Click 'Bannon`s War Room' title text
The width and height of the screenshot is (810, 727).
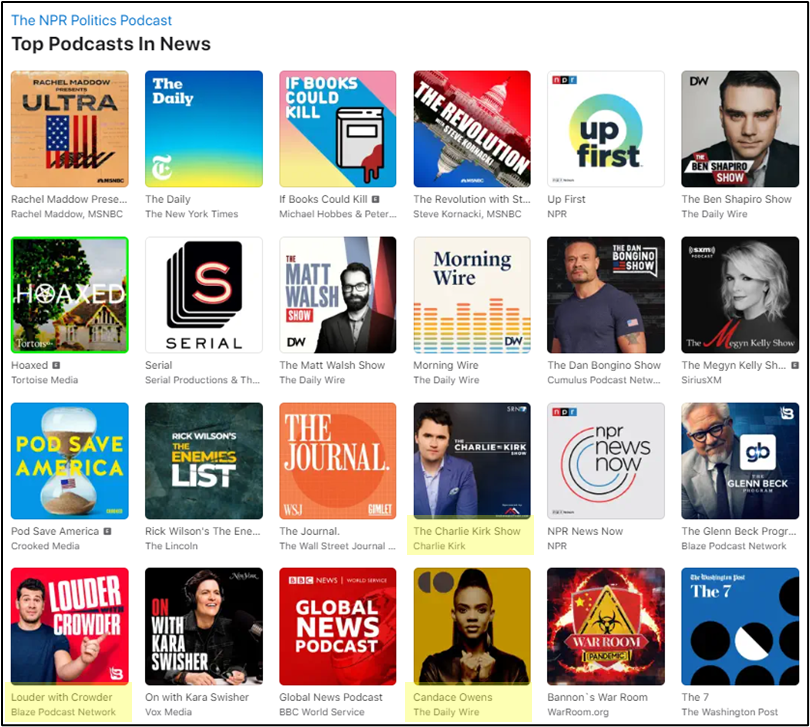tap(597, 697)
